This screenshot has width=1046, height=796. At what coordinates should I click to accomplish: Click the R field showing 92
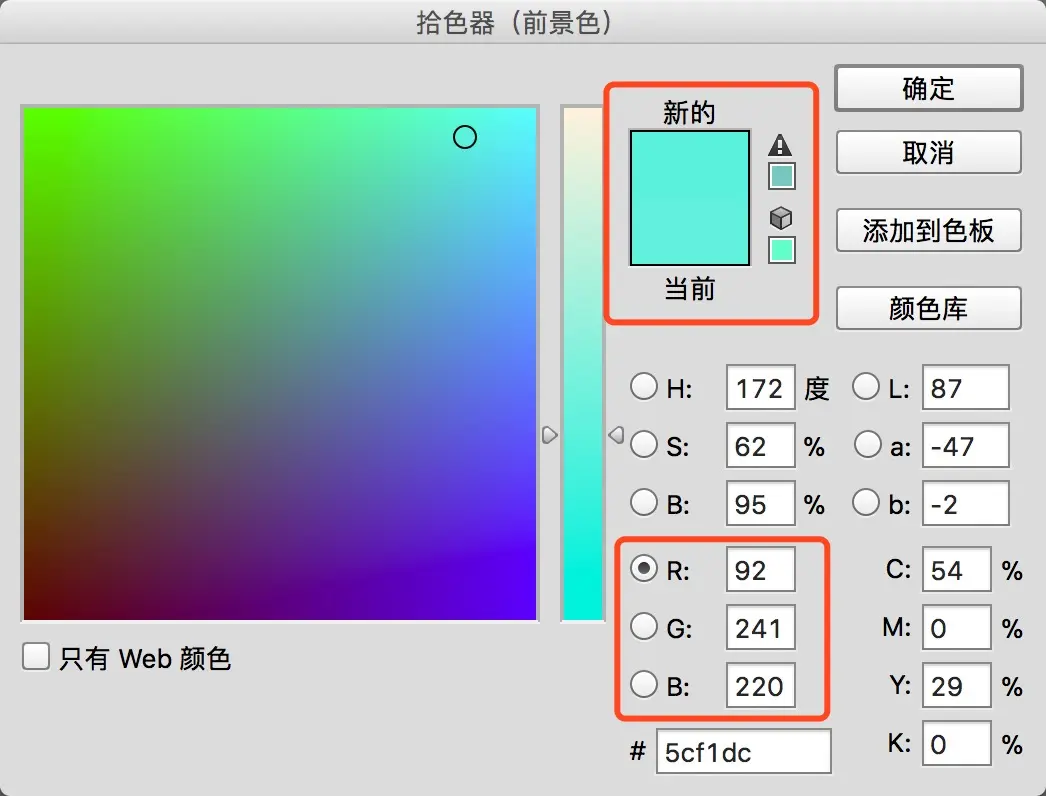pos(760,570)
